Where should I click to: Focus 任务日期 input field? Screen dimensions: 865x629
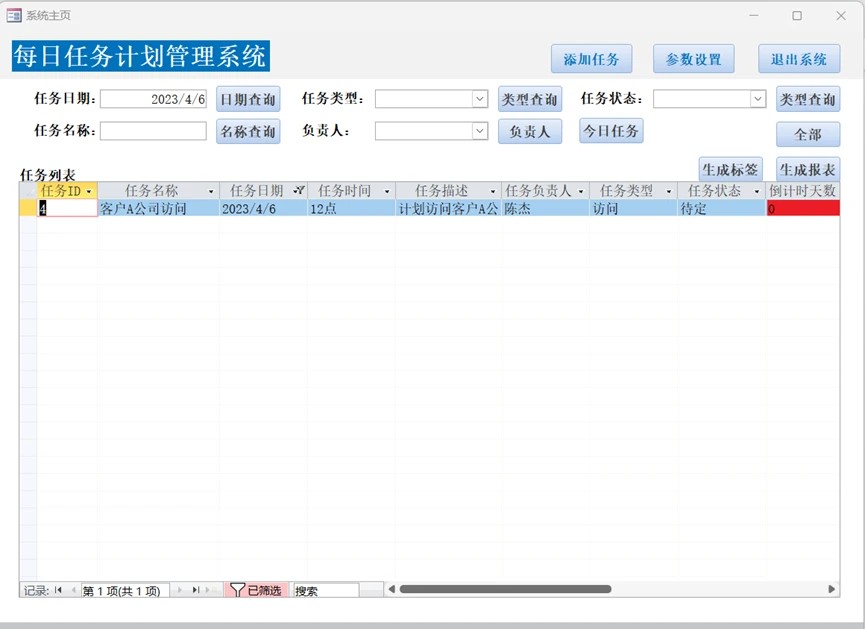pyautogui.click(x=153, y=99)
